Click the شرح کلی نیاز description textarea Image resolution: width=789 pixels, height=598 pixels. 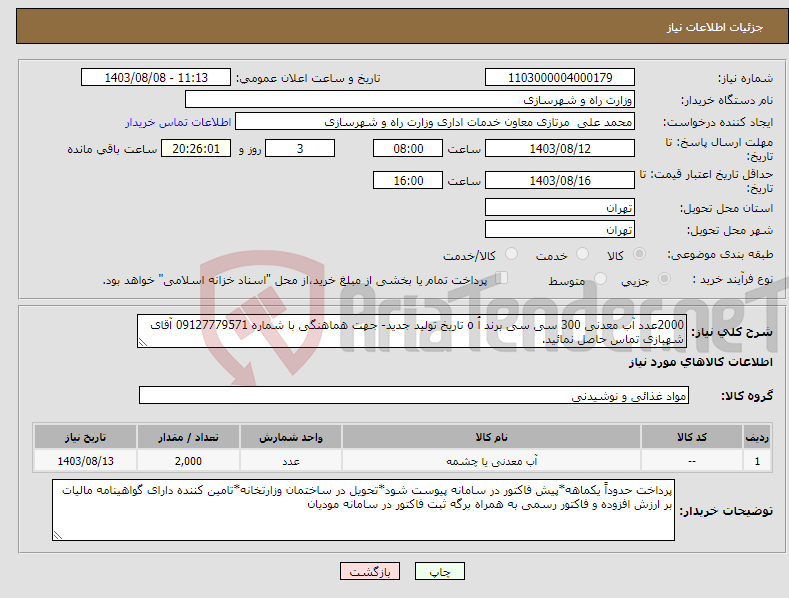412,331
